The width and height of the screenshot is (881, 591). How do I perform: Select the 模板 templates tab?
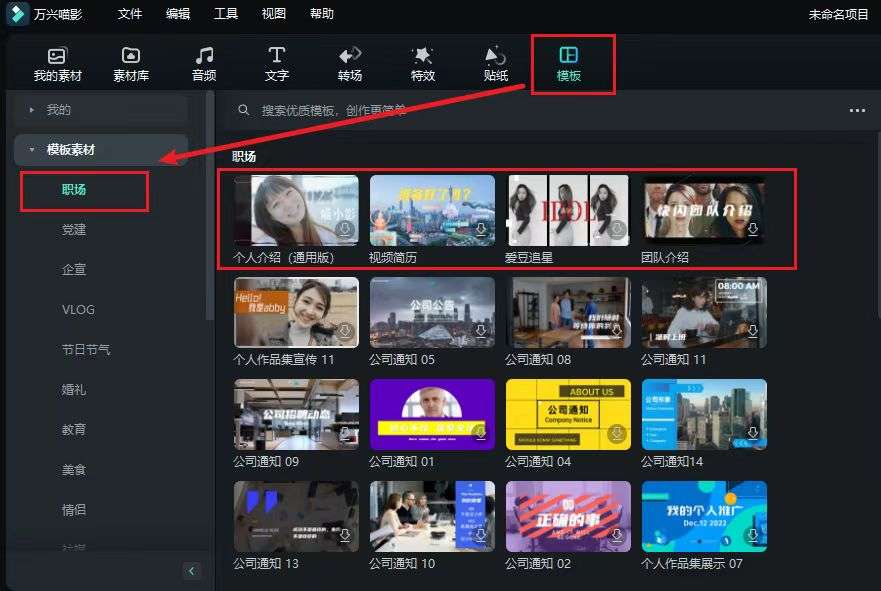[569, 63]
